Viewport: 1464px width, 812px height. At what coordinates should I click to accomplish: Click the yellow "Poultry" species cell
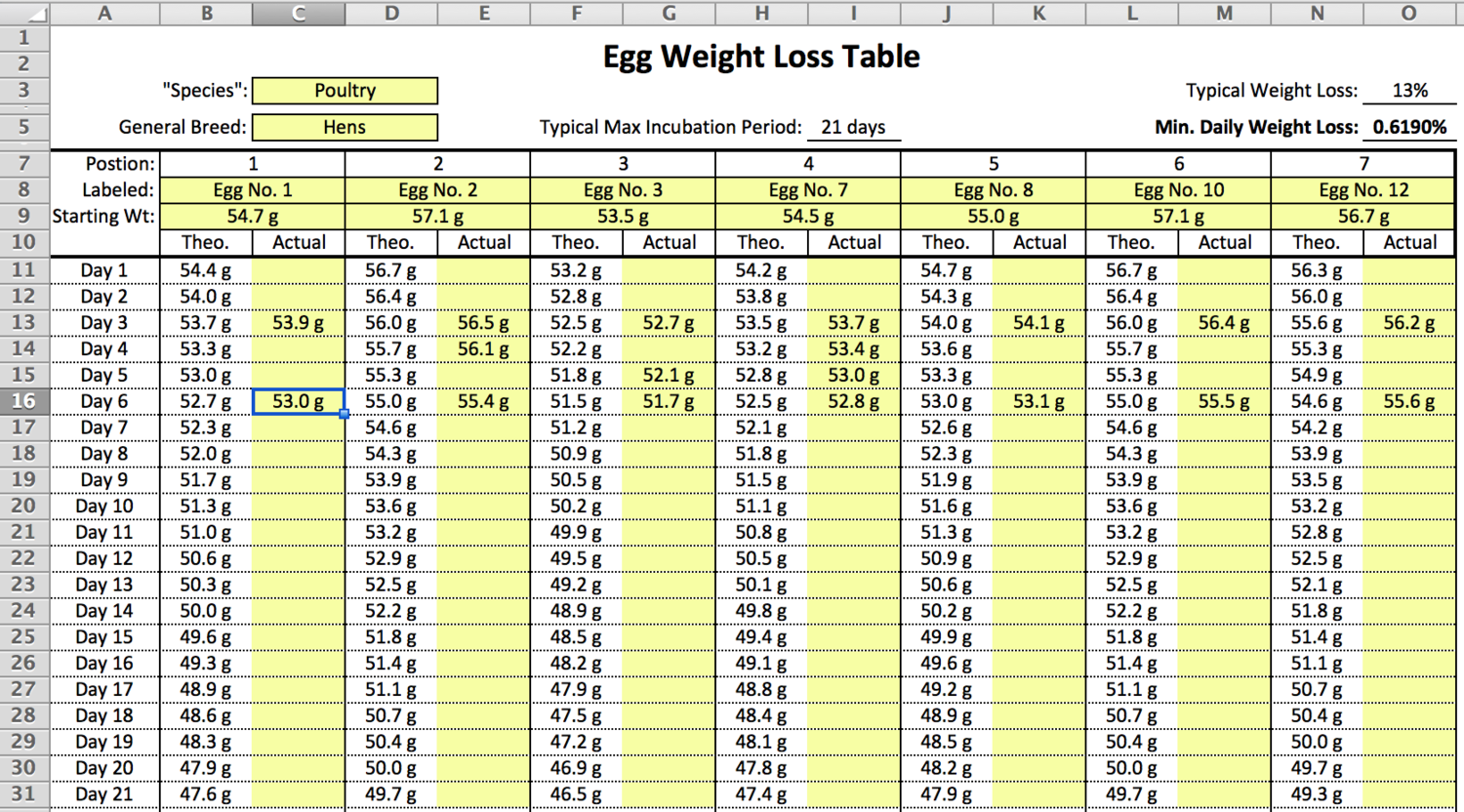(345, 91)
